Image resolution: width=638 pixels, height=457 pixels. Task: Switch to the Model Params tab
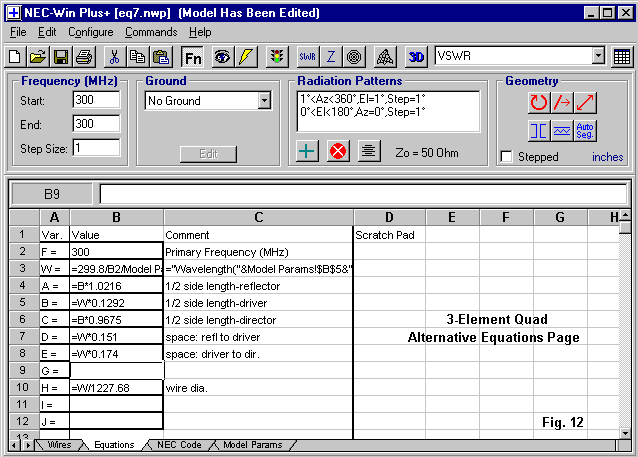[x=252, y=445]
